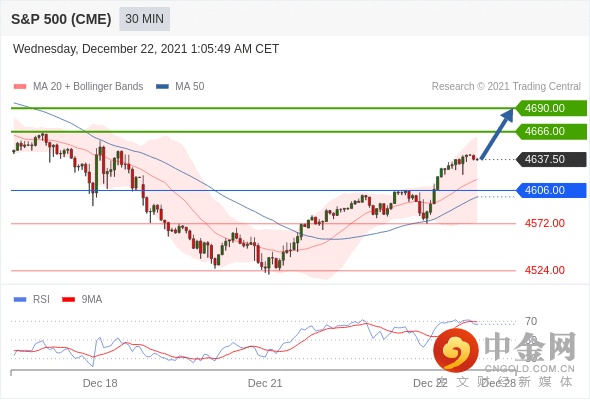Click the Research © 2021 Trading Central credit
This screenshot has height=400, width=590.
506,87
